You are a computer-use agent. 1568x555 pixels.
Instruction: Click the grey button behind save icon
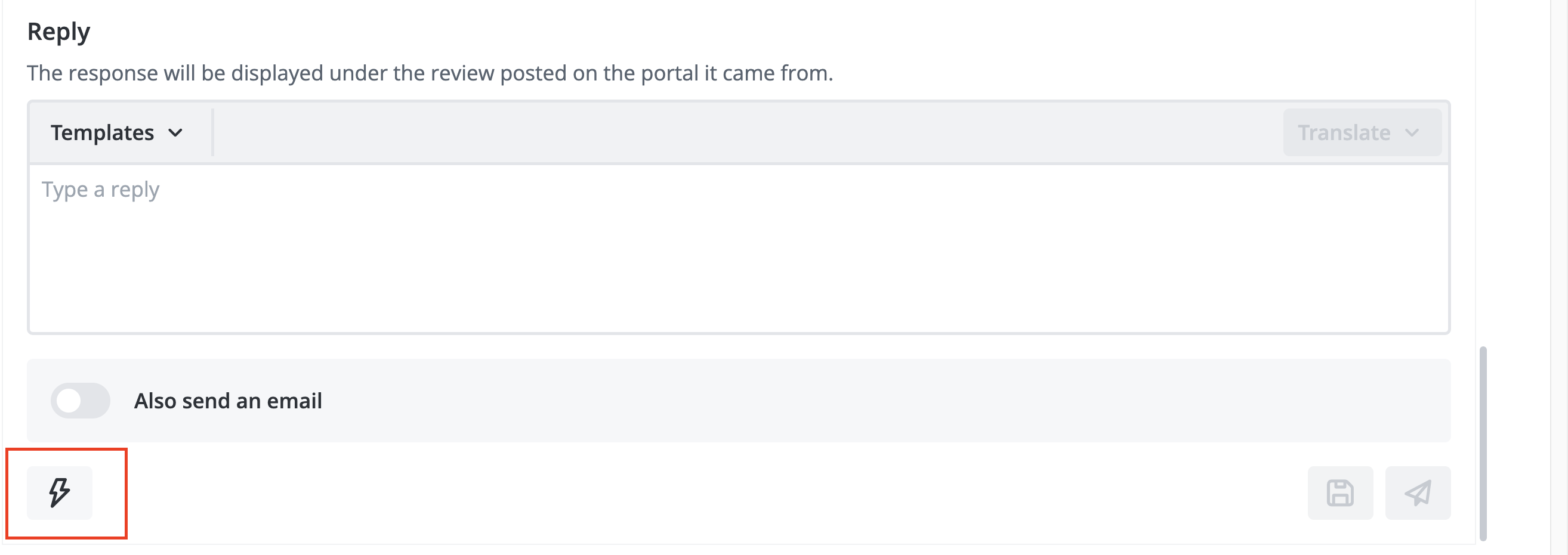click(x=1340, y=493)
